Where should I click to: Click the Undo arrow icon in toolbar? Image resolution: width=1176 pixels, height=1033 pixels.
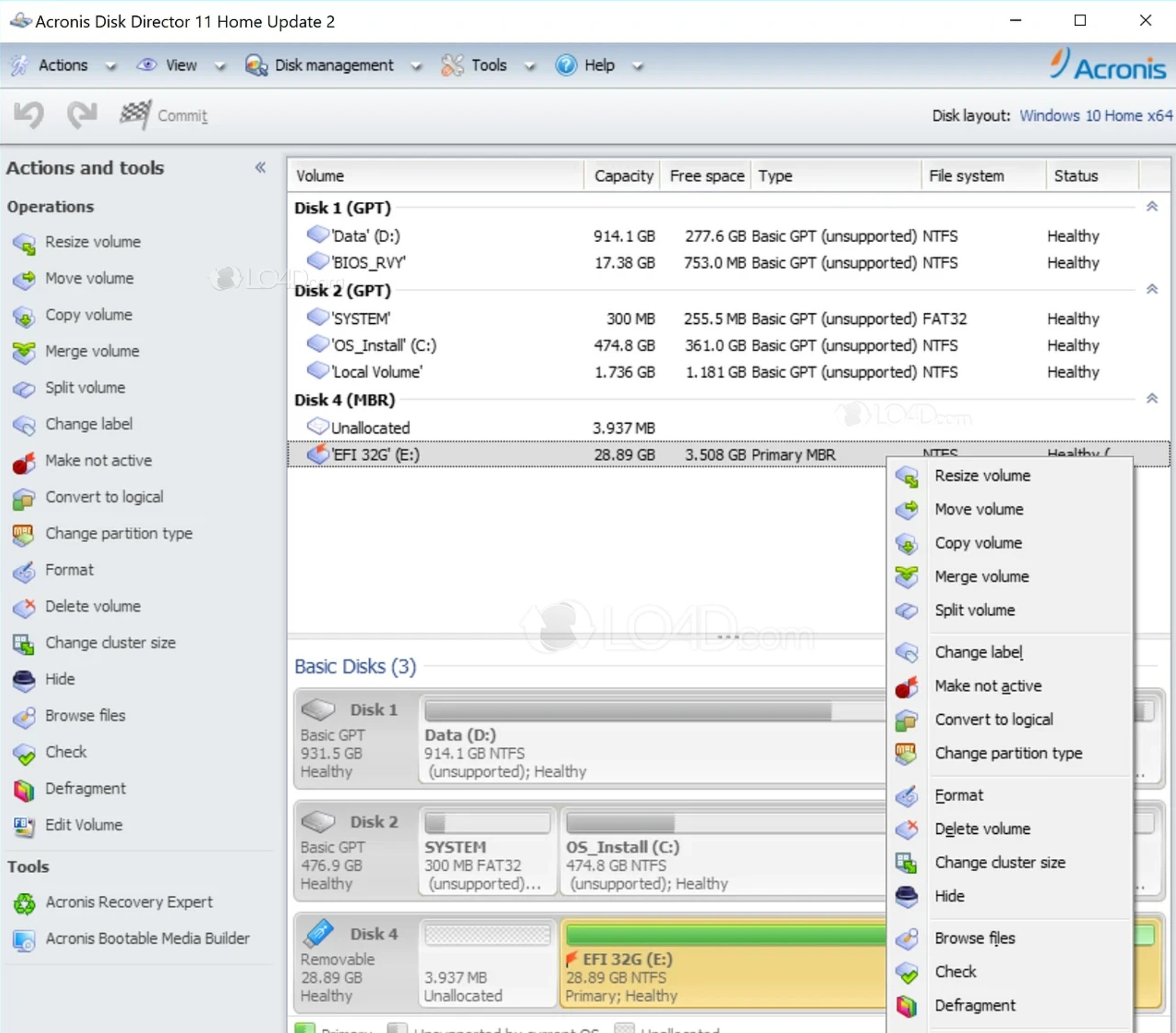28,115
